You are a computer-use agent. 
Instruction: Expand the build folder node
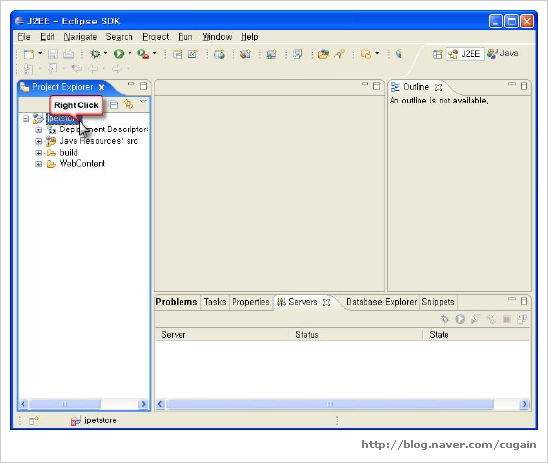(x=38, y=153)
